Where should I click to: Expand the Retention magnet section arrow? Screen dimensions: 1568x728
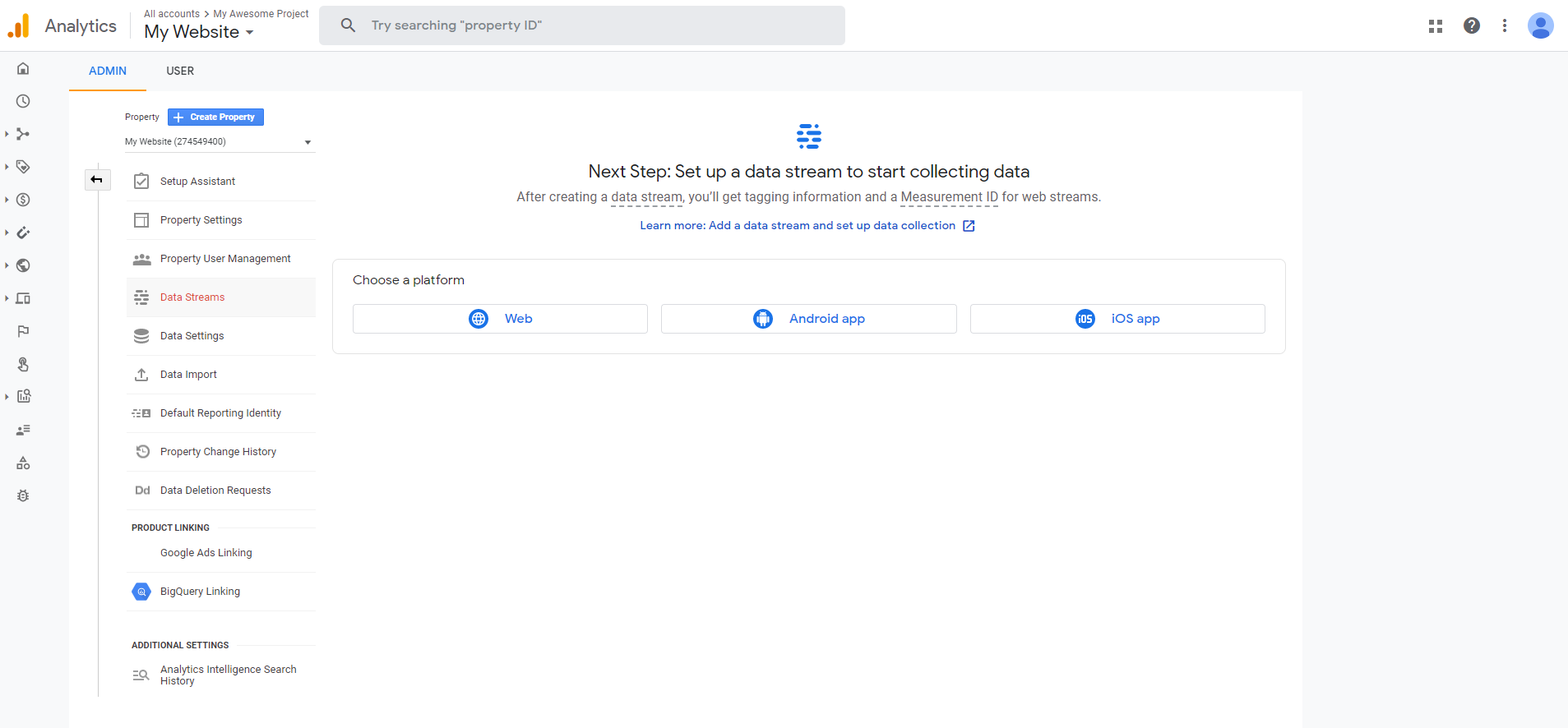click(x=7, y=233)
